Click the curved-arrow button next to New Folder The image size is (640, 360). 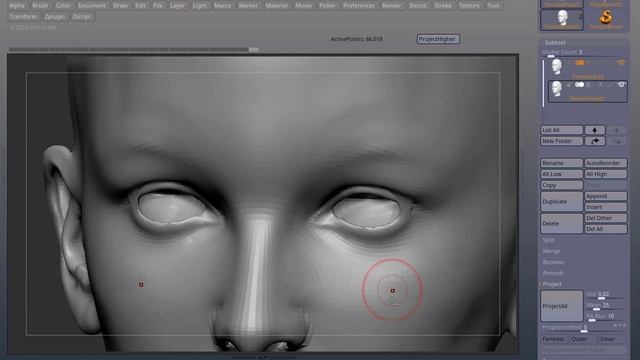tap(595, 141)
